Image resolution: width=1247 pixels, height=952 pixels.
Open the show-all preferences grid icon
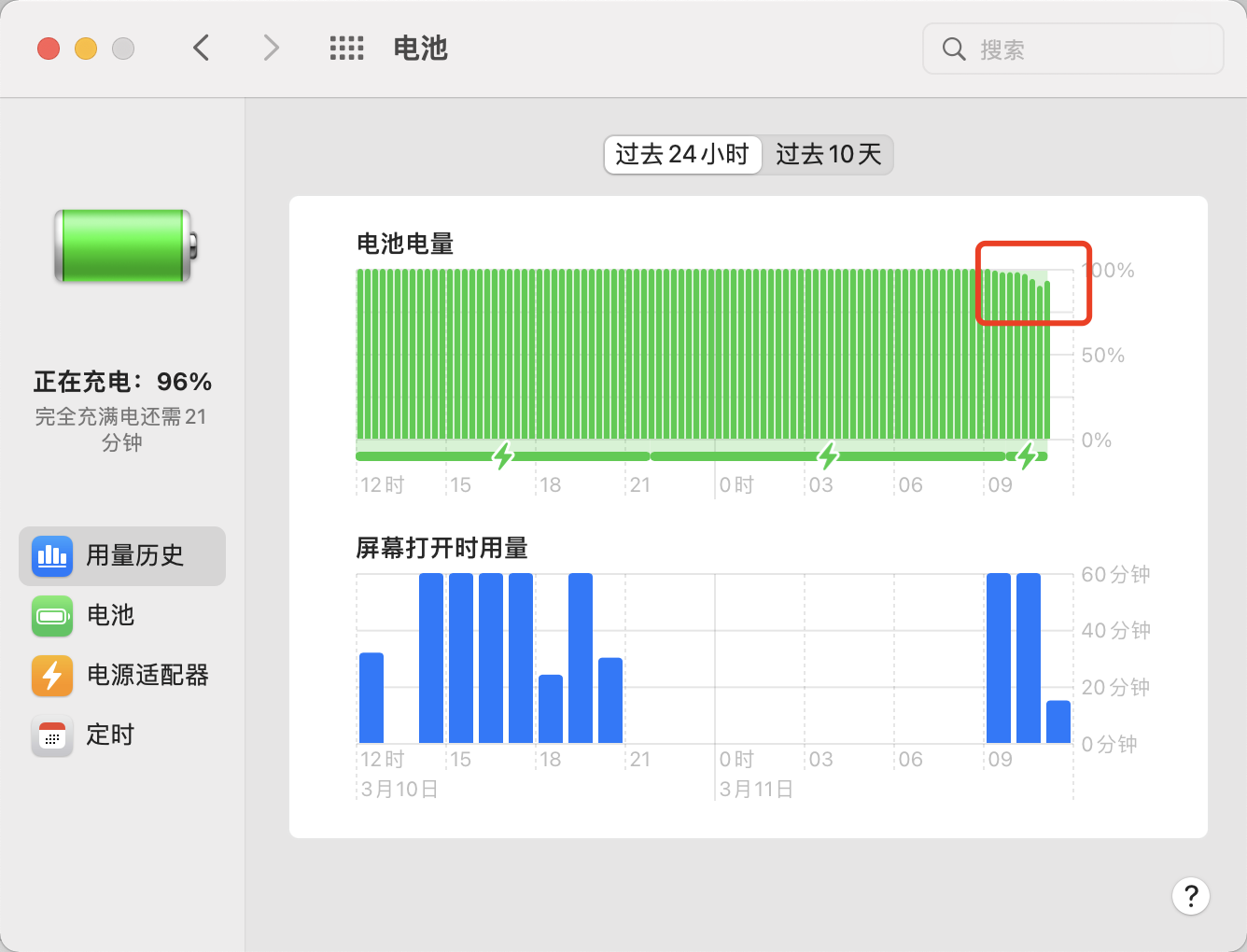tap(346, 49)
